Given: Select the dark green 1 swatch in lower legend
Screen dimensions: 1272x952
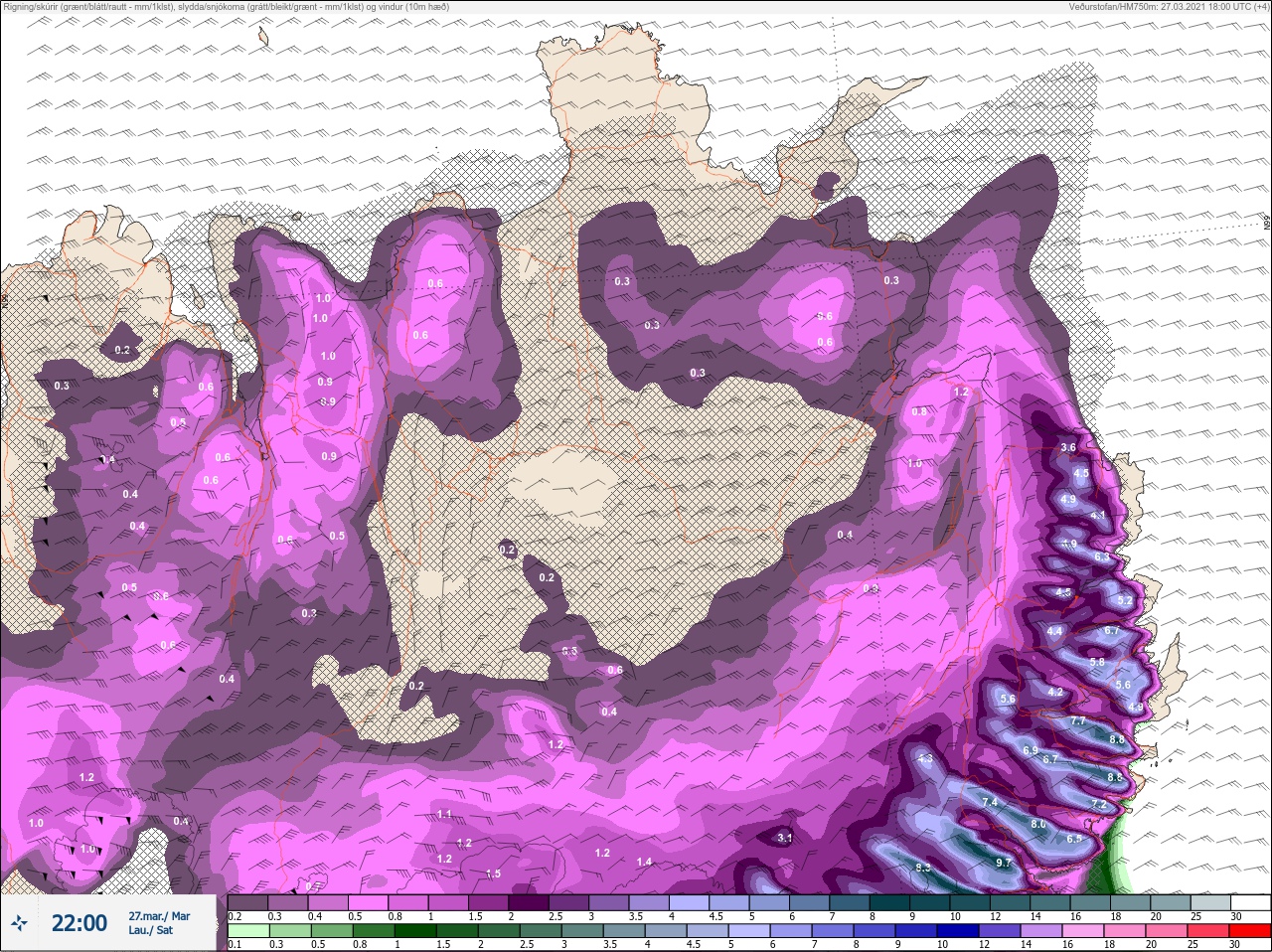Looking at the screenshot, I should [x=413, y=931].
